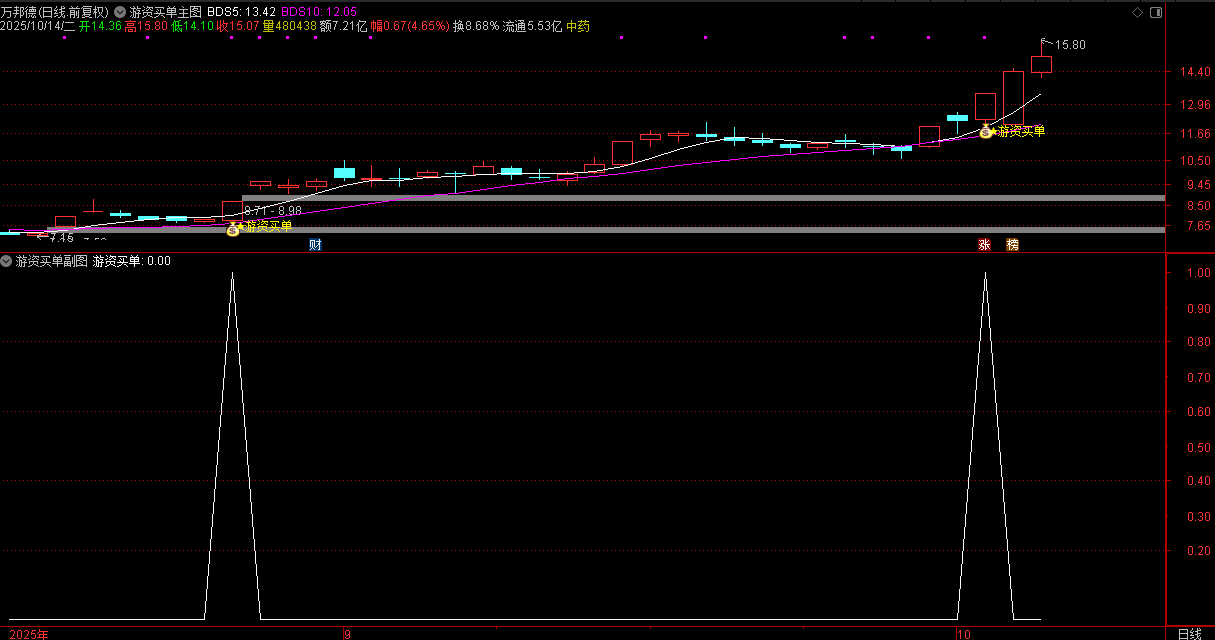This screenshot has height=640, width=1215.
Task: Click the money bag icon near 8.71
Action: click(x=232, y=230)
